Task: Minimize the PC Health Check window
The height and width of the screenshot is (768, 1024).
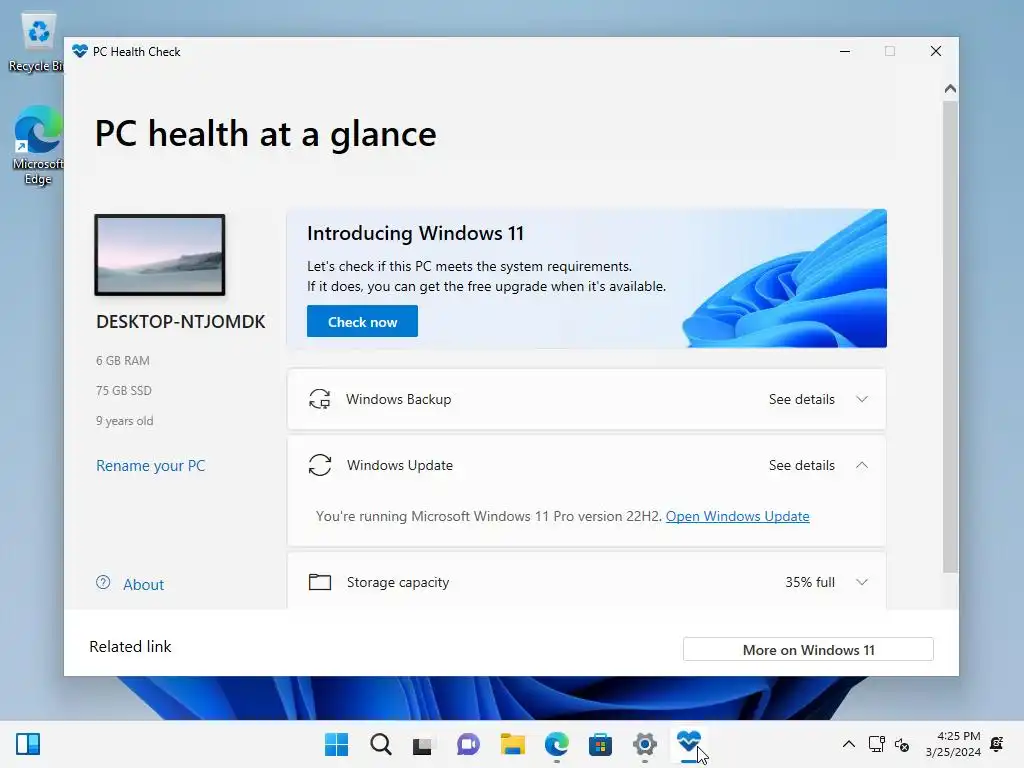Action: 845,51
